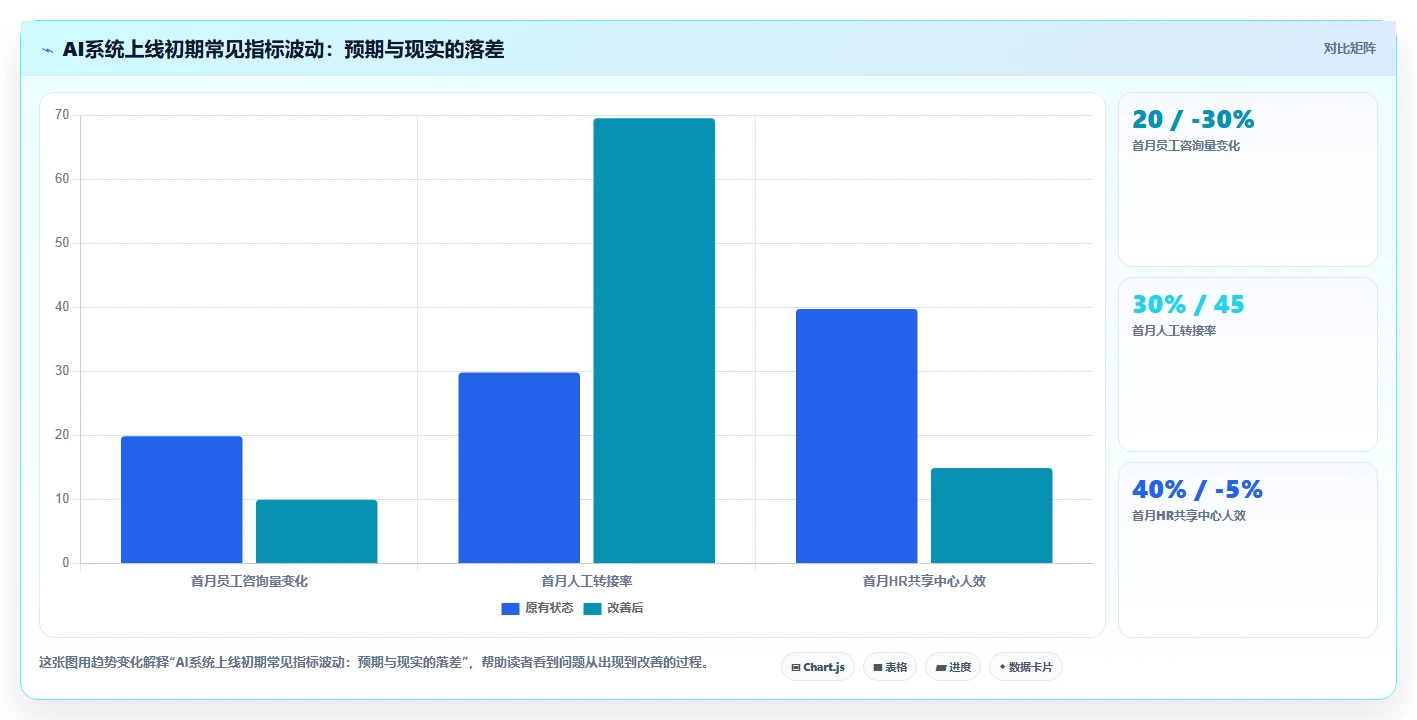
Task: Select the Chart.js tag pill
Action: (817, 667)
